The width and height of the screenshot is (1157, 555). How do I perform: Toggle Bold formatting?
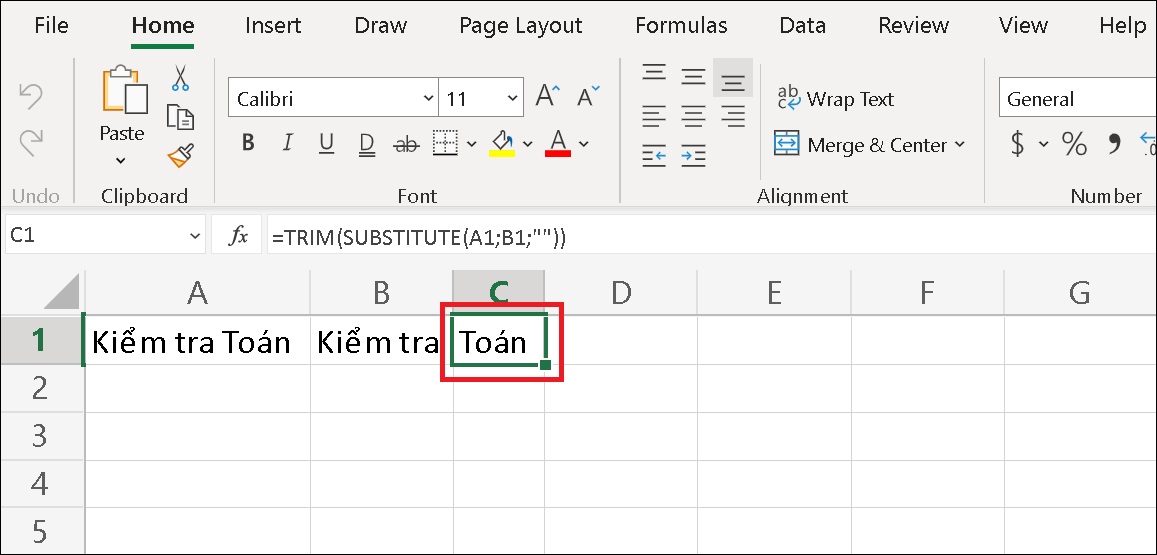(248, 143)
